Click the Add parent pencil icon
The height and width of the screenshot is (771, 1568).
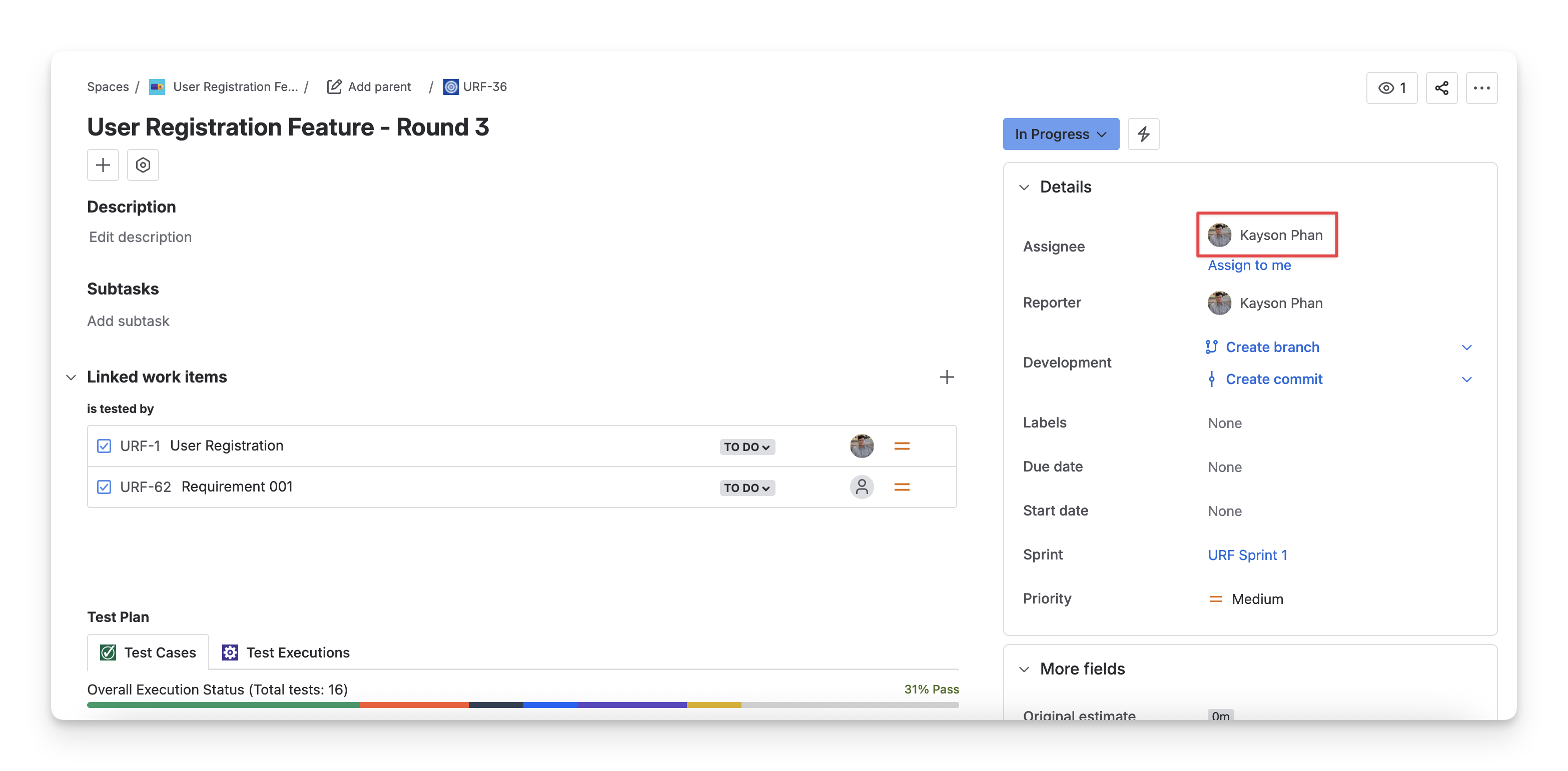[x=334, y=87]
